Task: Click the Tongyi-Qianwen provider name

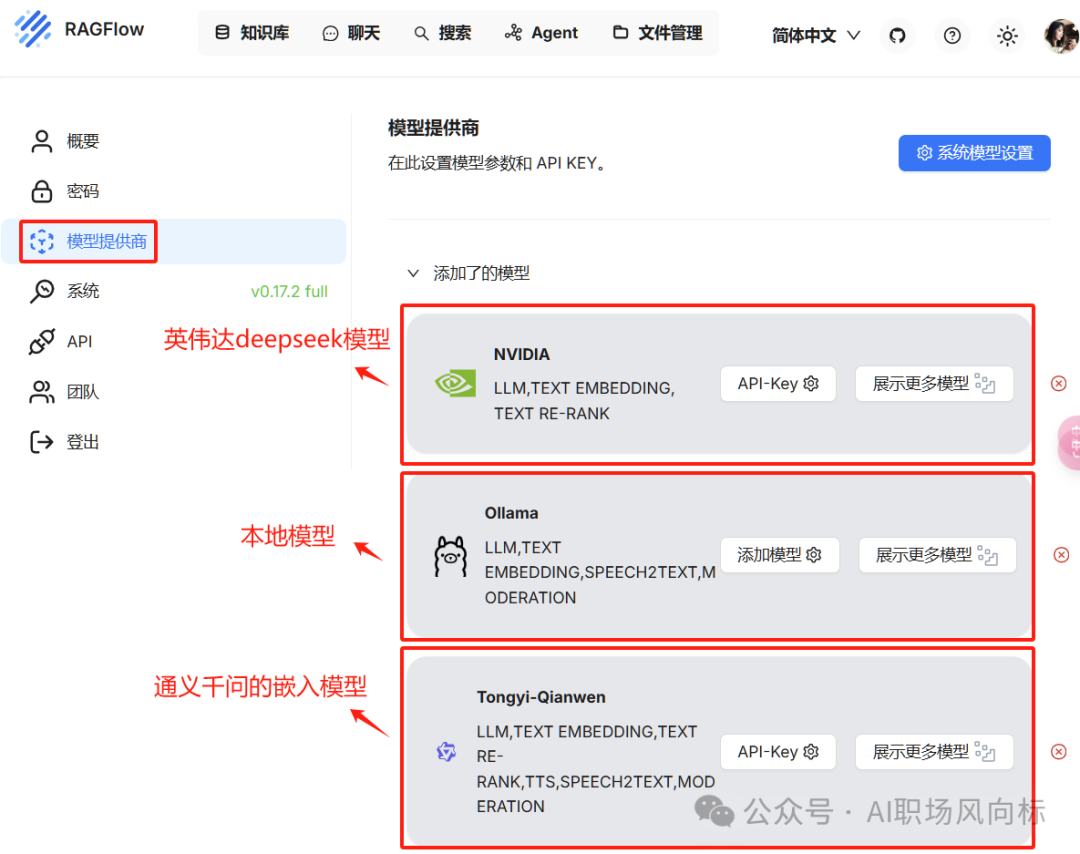Action: [541, 697]
